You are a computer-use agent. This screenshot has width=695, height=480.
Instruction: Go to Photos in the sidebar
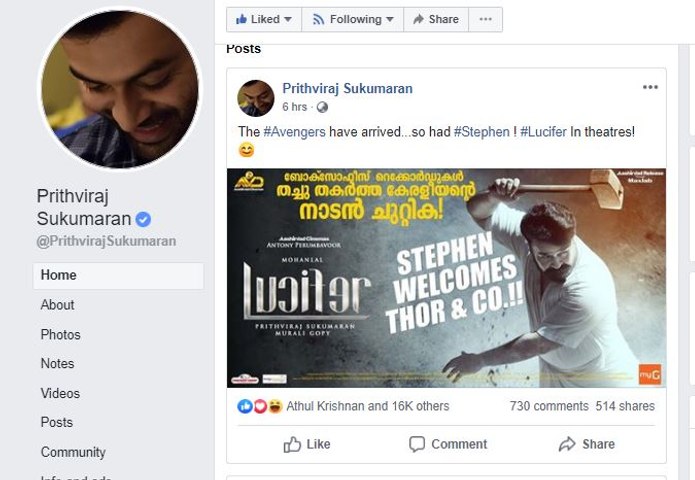click(61, 335)
